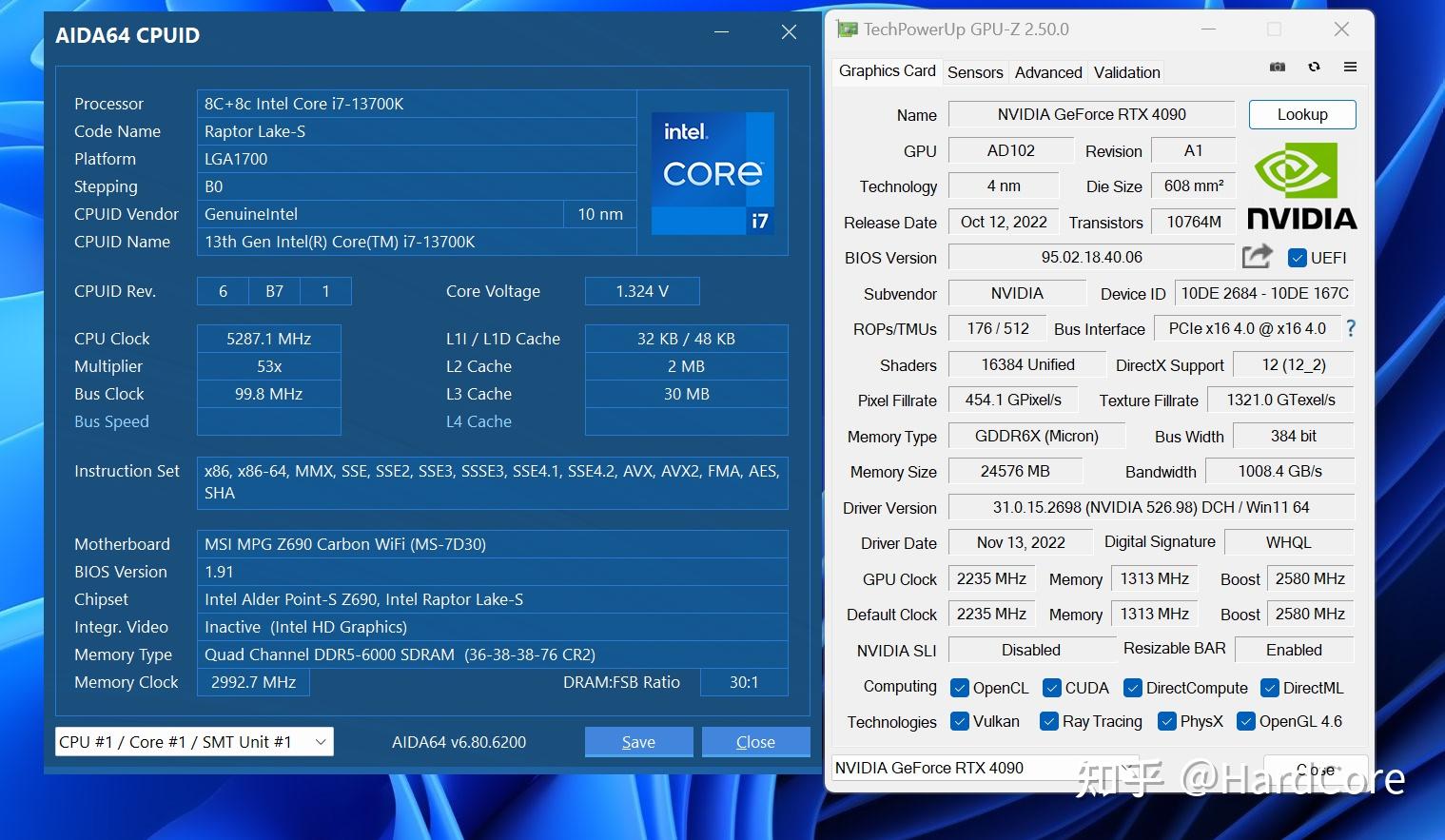The height and width of the screenshot is (840, 1445).
Task: Click the Multiplier value 53x
Action: tap(269, 366)
